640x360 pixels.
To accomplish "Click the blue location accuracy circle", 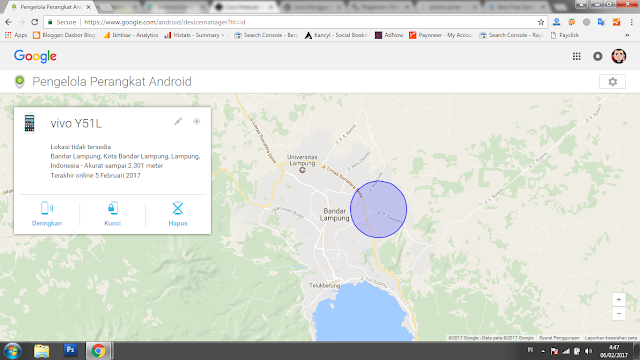I will (378, 209).
